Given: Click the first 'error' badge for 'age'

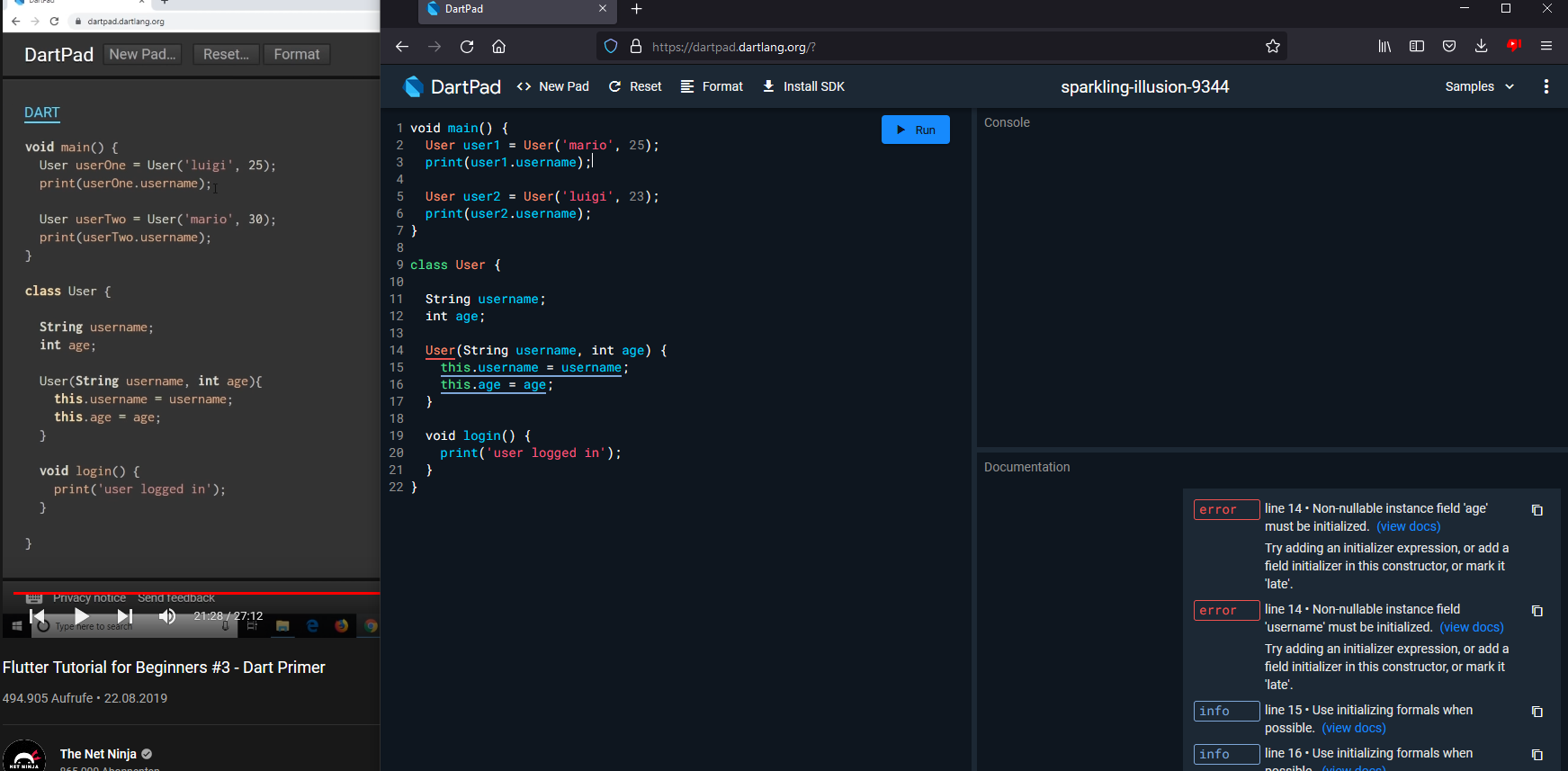Looking at the screenshot, I should point(1226,510).
